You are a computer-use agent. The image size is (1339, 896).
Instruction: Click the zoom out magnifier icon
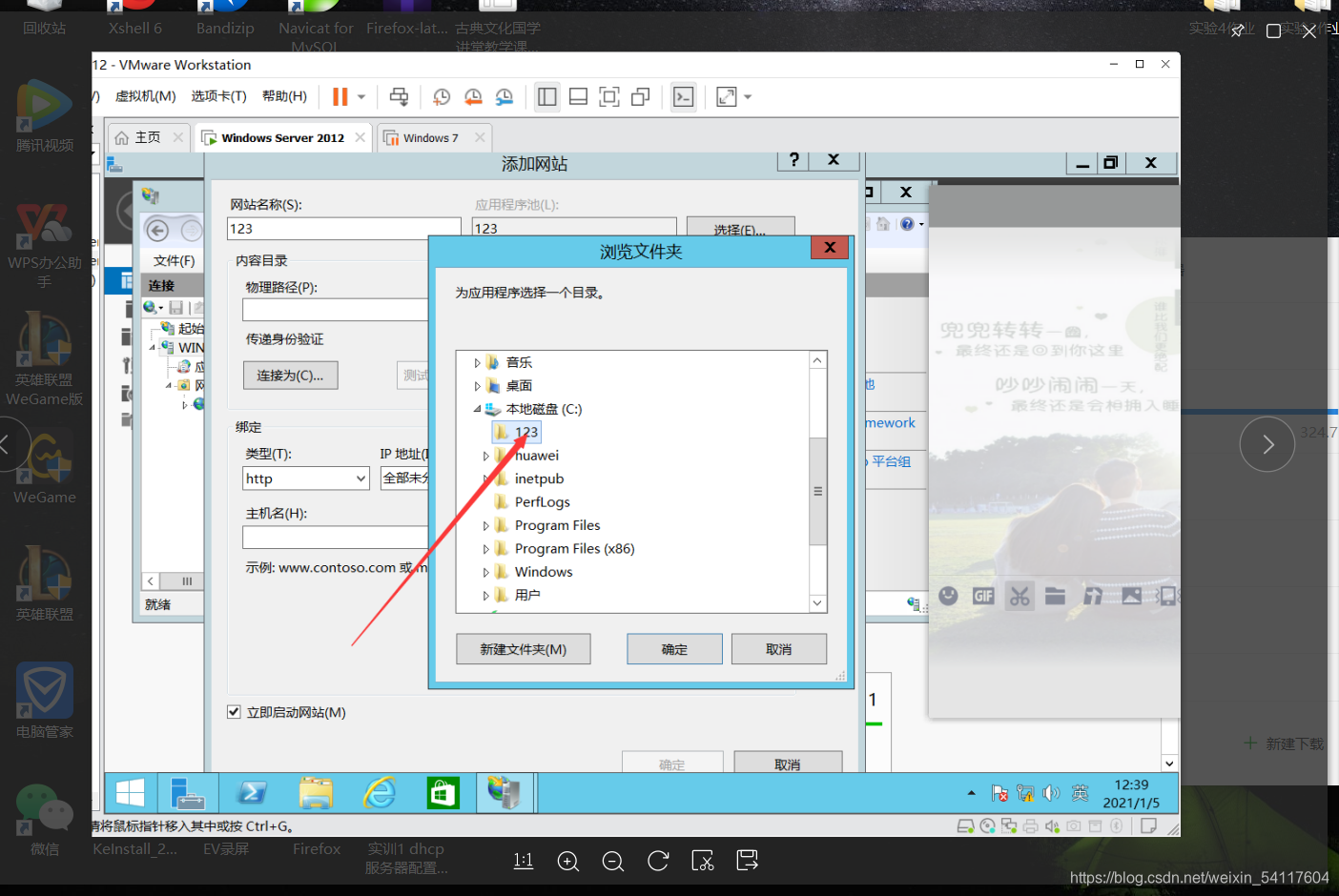(x=613, y=862)
